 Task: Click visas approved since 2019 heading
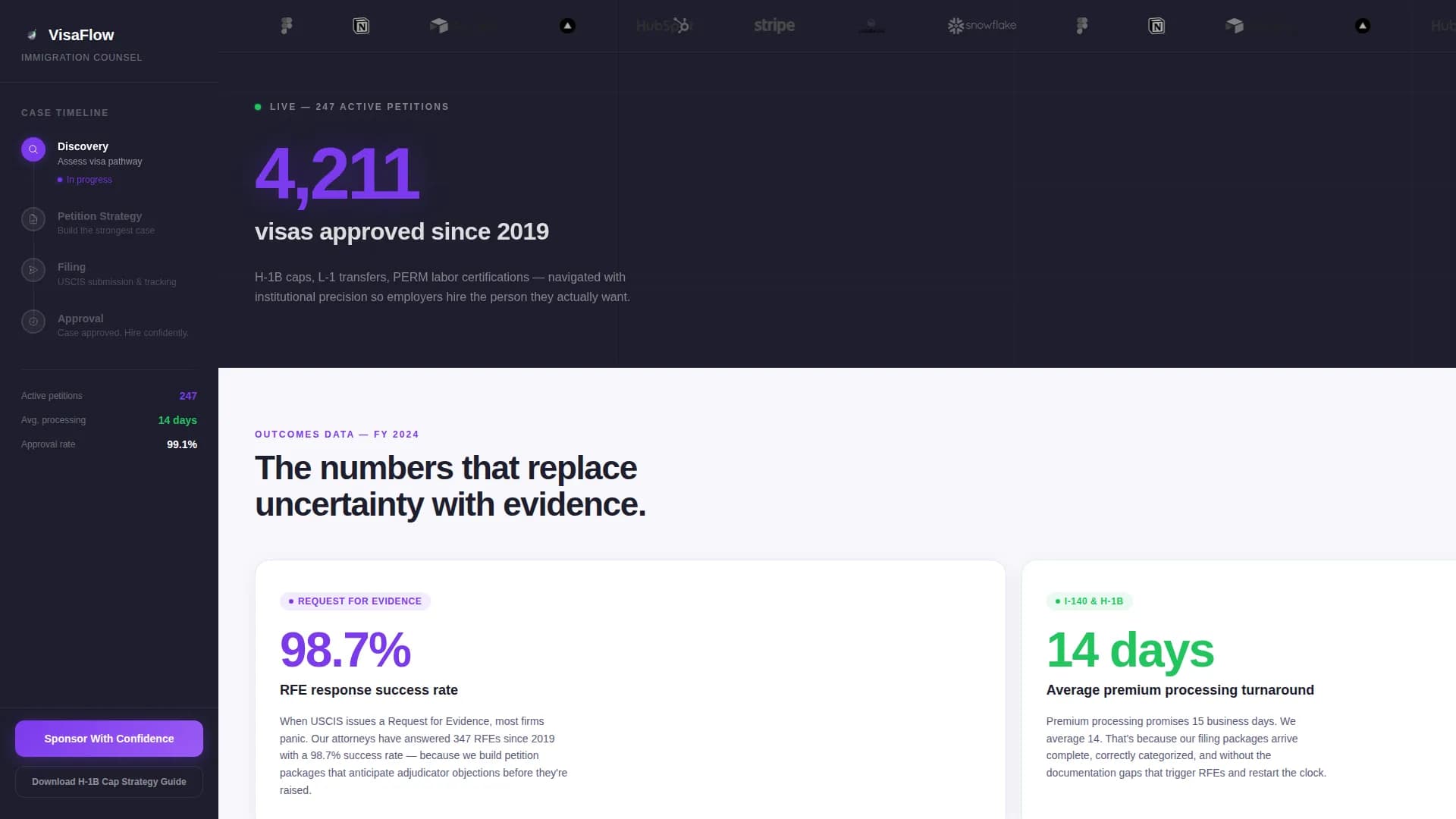tap(402, 231)
